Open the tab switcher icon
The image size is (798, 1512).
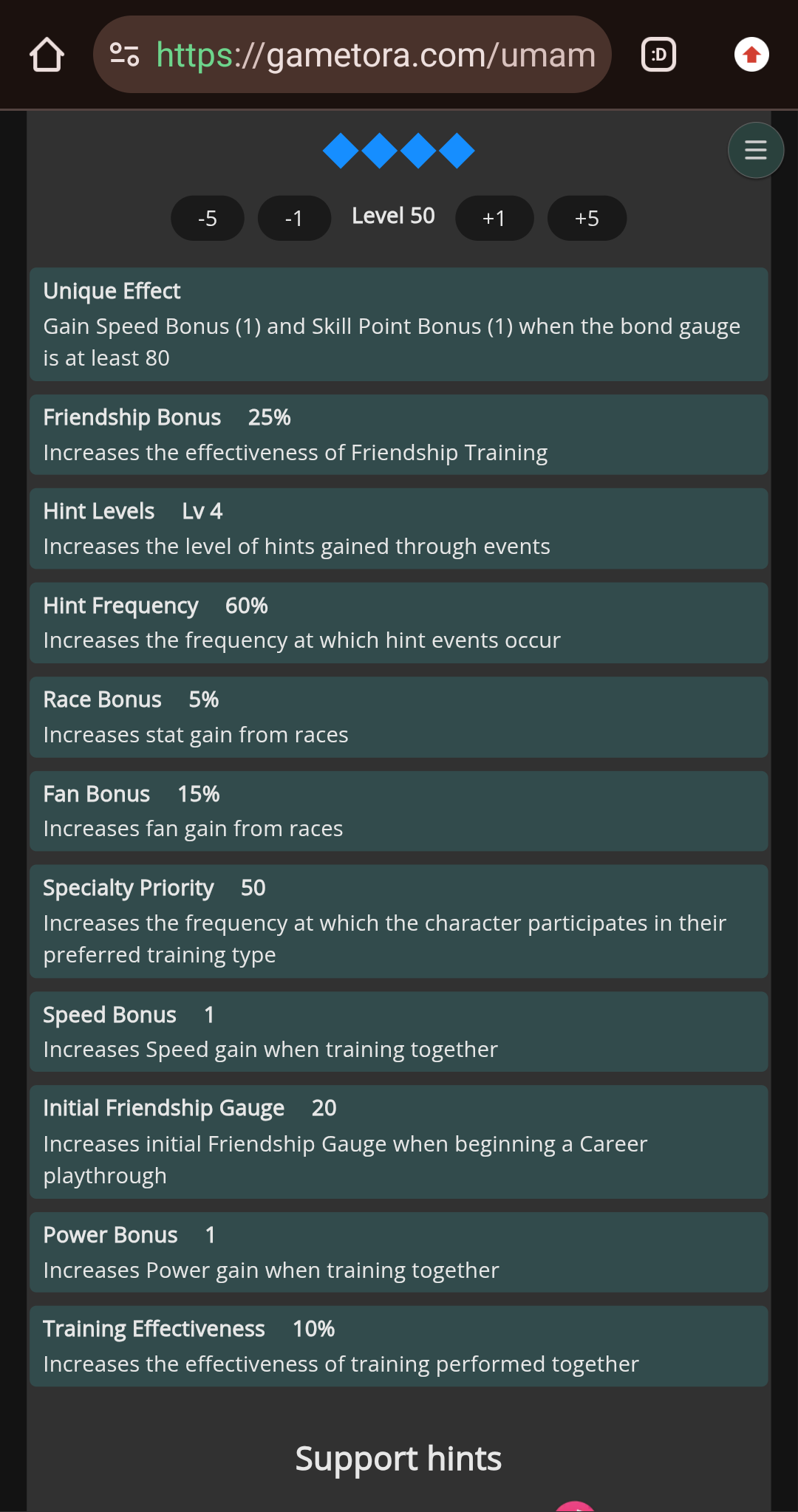click(658, 55)
